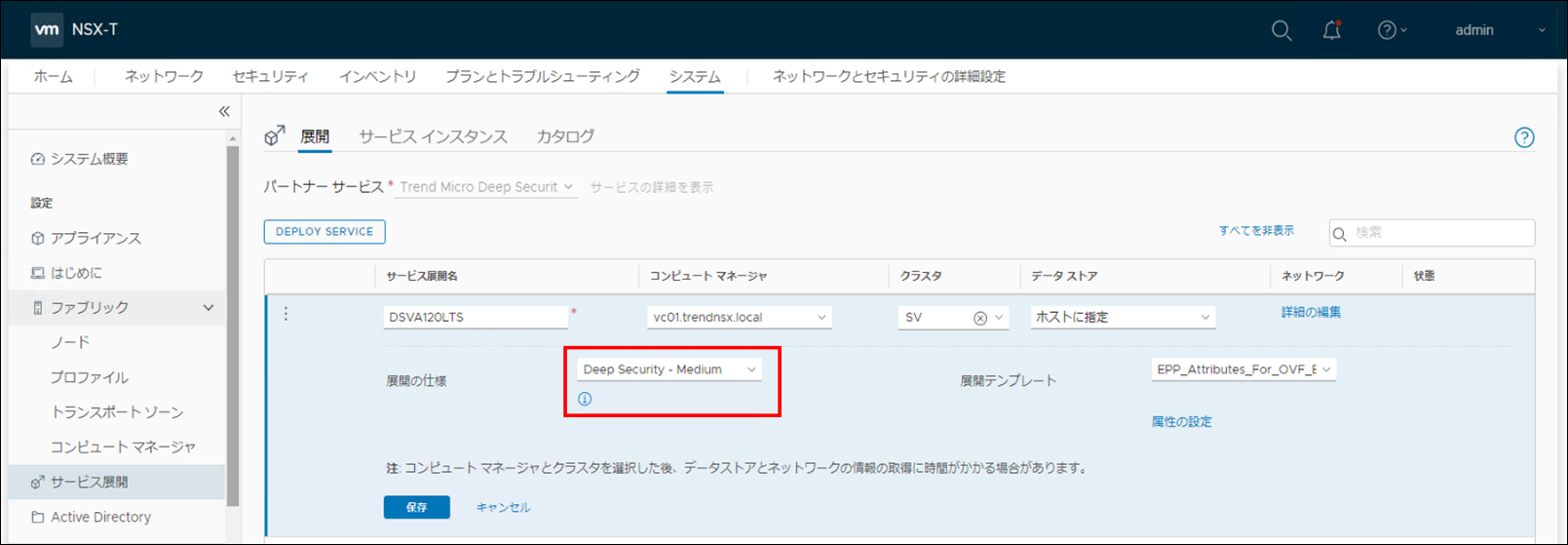1568x545 pixels.
Task: Select トランスポート ゾーン in sidebar
Action: tap(117, 412)
